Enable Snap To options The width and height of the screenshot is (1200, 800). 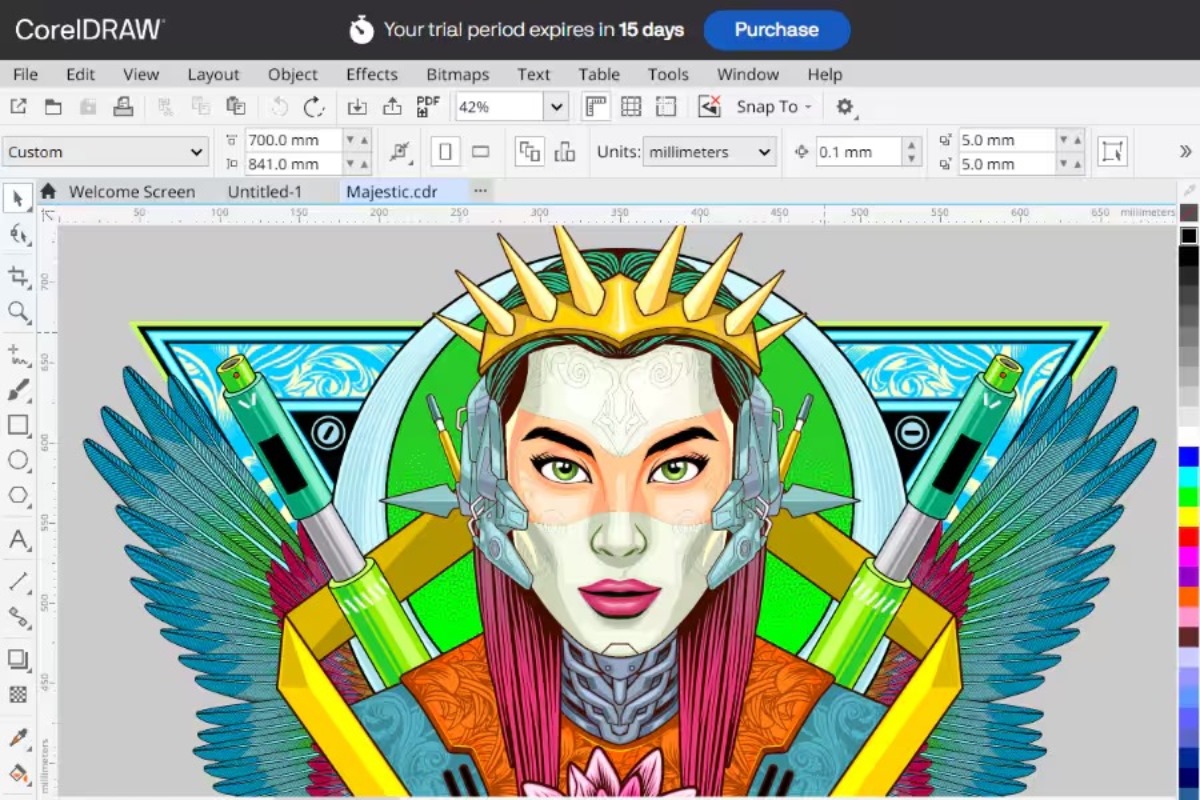770,106
